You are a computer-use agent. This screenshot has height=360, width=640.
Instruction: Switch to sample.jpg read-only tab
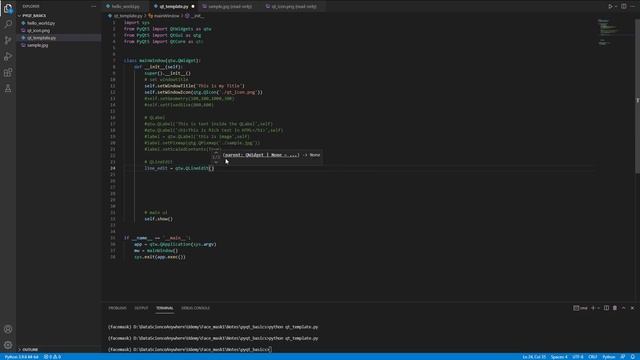[230, 7]
